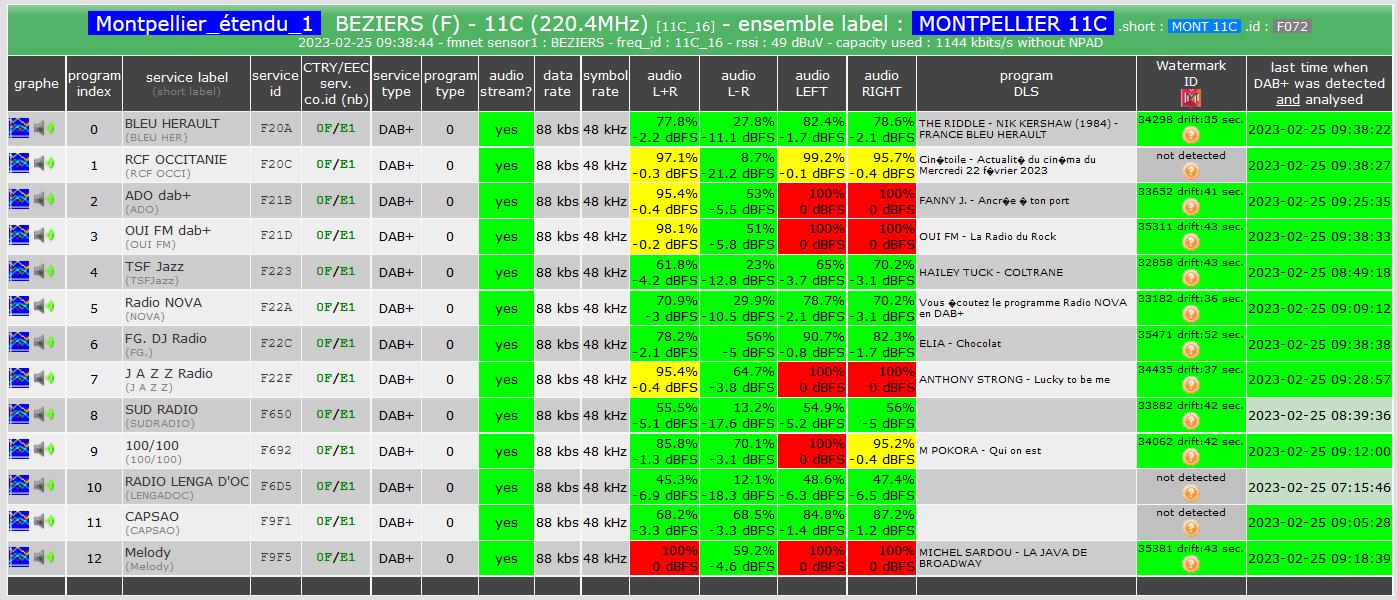This screenshot has height=600, width=1397.
Task: Click watermark help icon in BLEU HERAULT row
Action: pos(1190,135)
